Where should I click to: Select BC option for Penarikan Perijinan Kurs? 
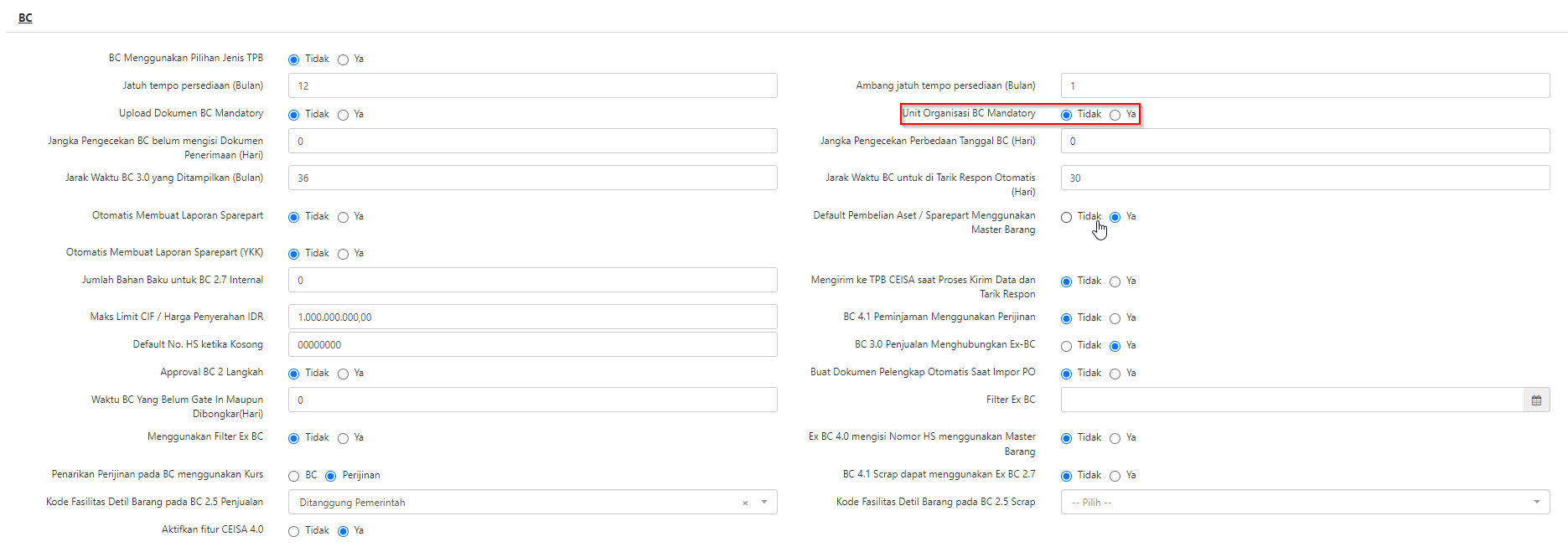(x=294, y=476)
